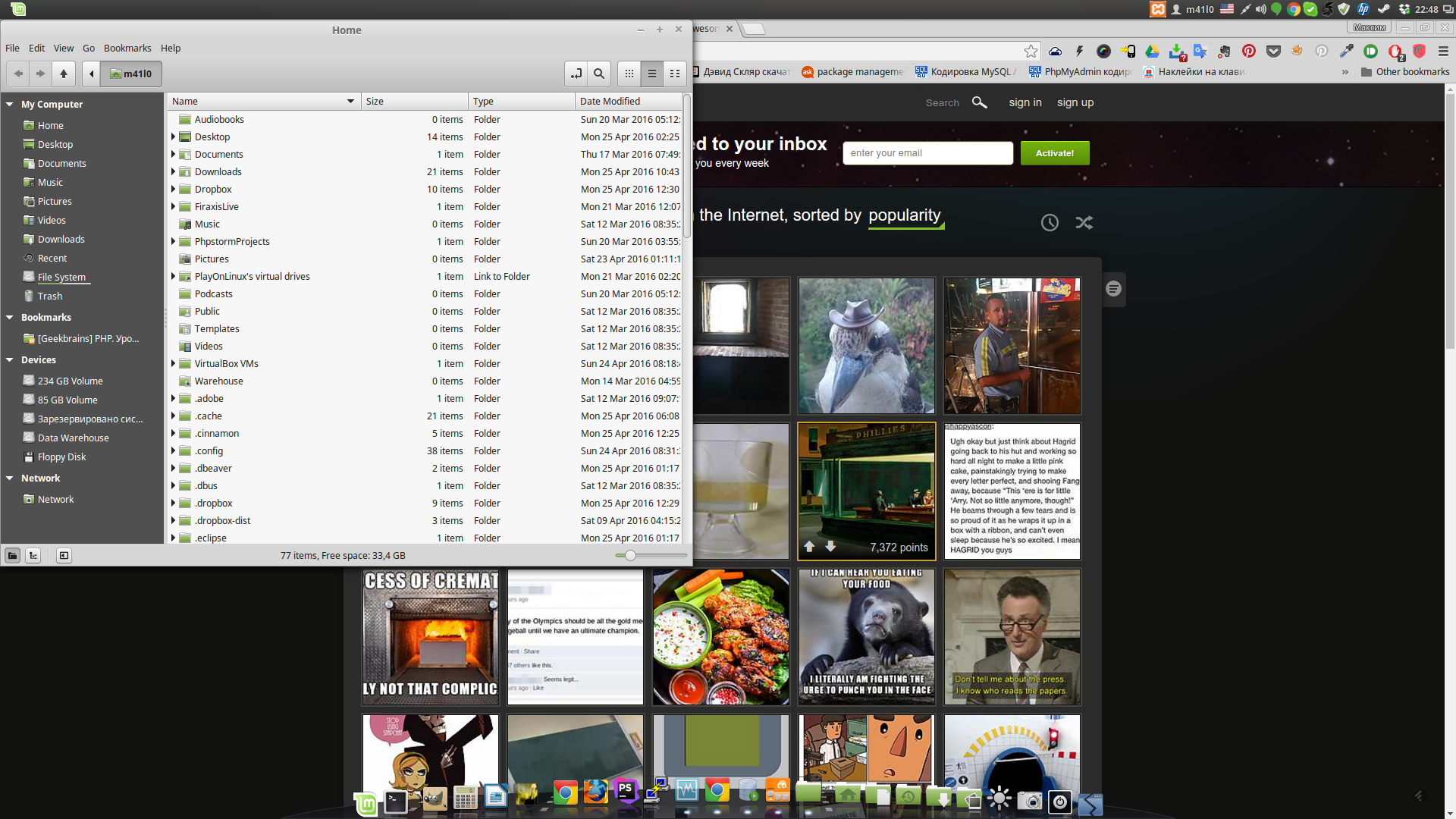Collapse Bookmarks sidebar section
Viewport: 1456px width, 819px height.
[x=10, y=318]
